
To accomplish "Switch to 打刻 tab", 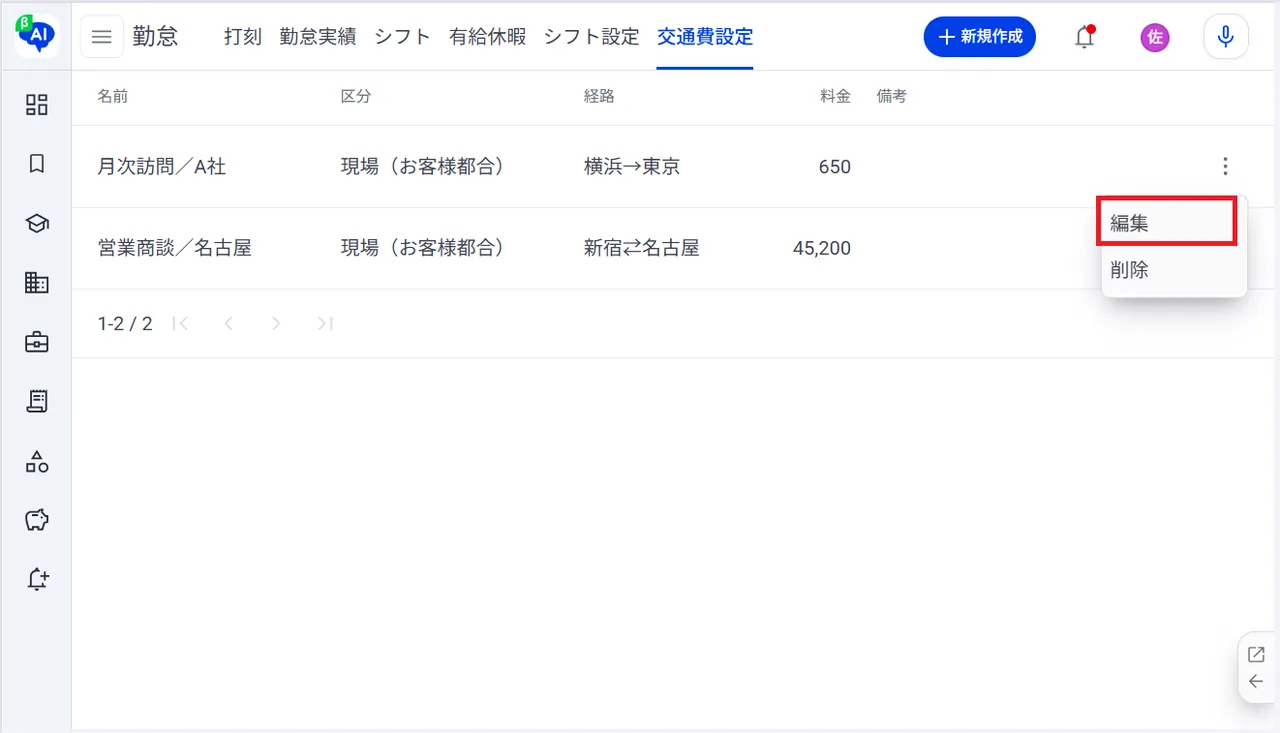I will pos(243,37).
